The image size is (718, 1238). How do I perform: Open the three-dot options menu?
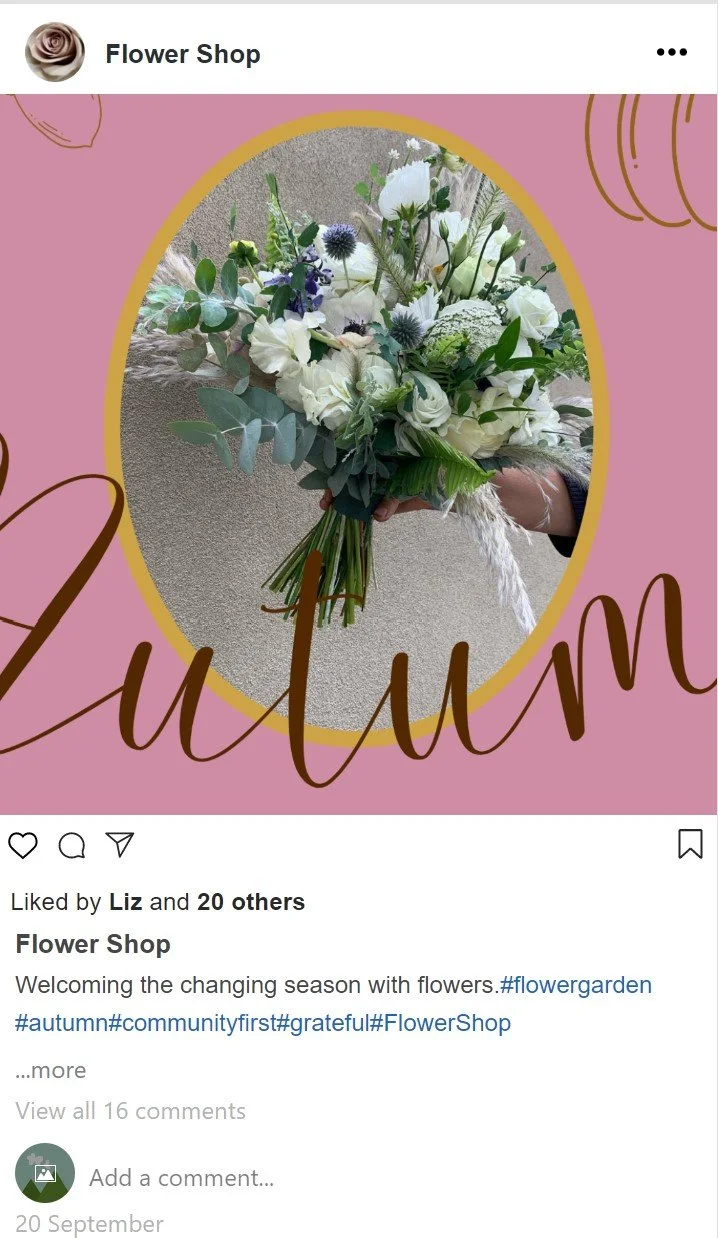pyautogui.click(x=672, y=53)
